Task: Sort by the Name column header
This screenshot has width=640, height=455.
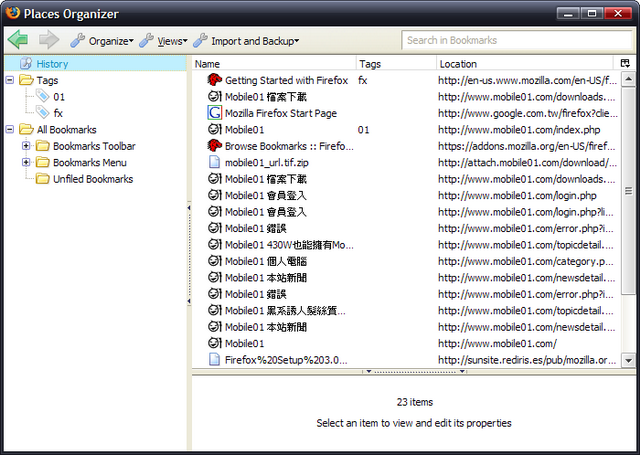Action: pos(274,64)
